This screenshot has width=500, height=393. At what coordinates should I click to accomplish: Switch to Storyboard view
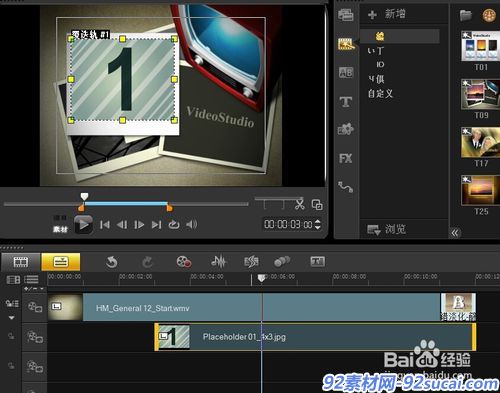tap(21, 262)
